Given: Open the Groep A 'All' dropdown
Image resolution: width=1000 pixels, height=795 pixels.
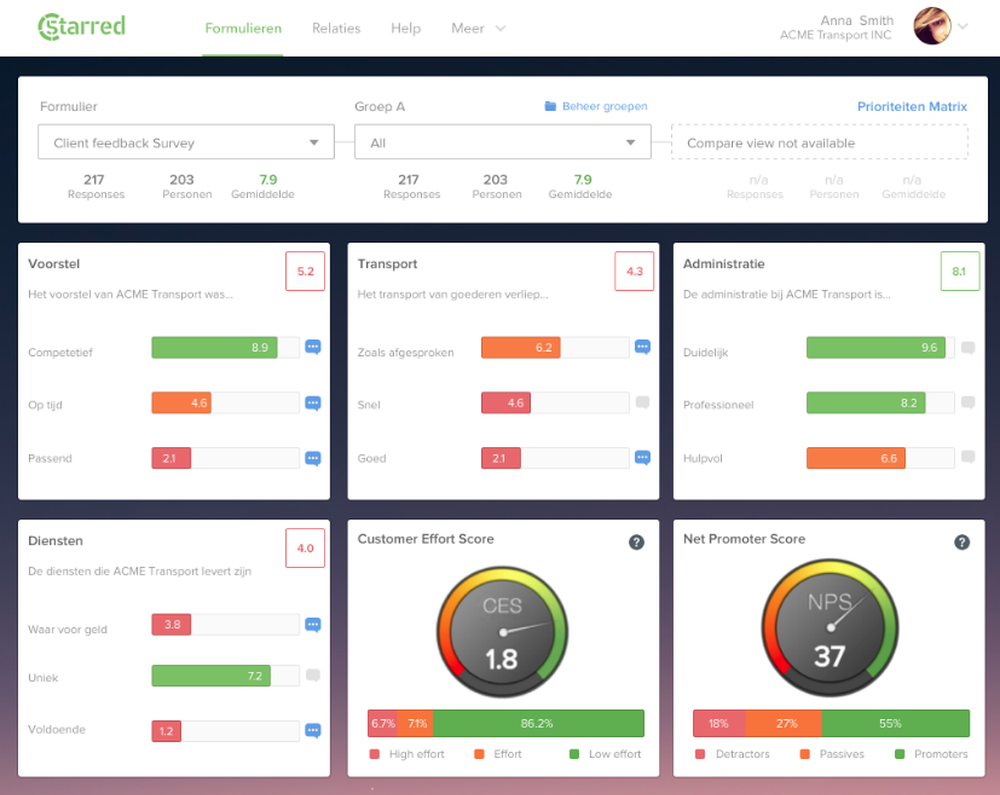Looking at the screenshot, I should coord(503,142).
